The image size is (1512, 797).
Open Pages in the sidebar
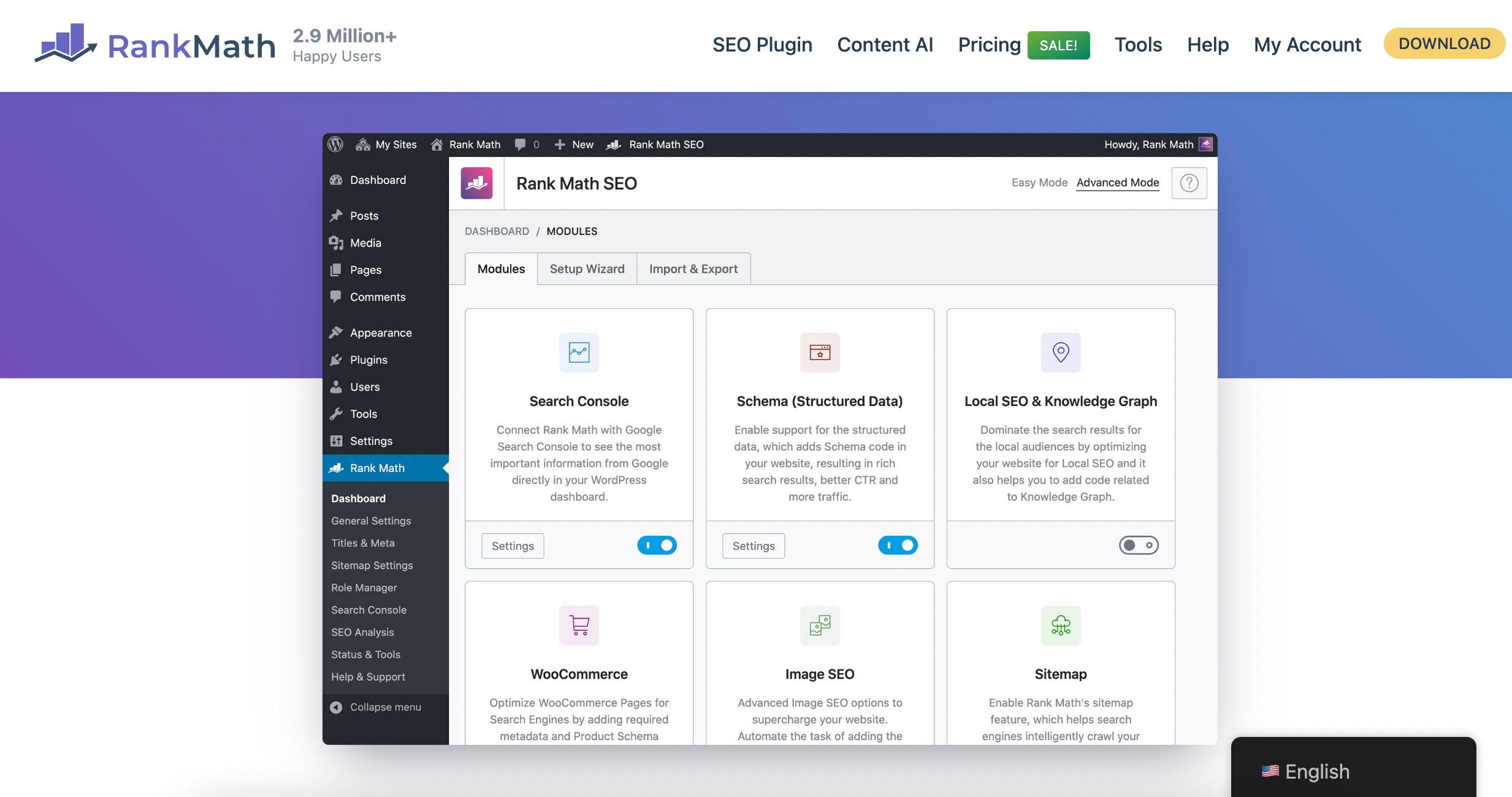[386, 270]
